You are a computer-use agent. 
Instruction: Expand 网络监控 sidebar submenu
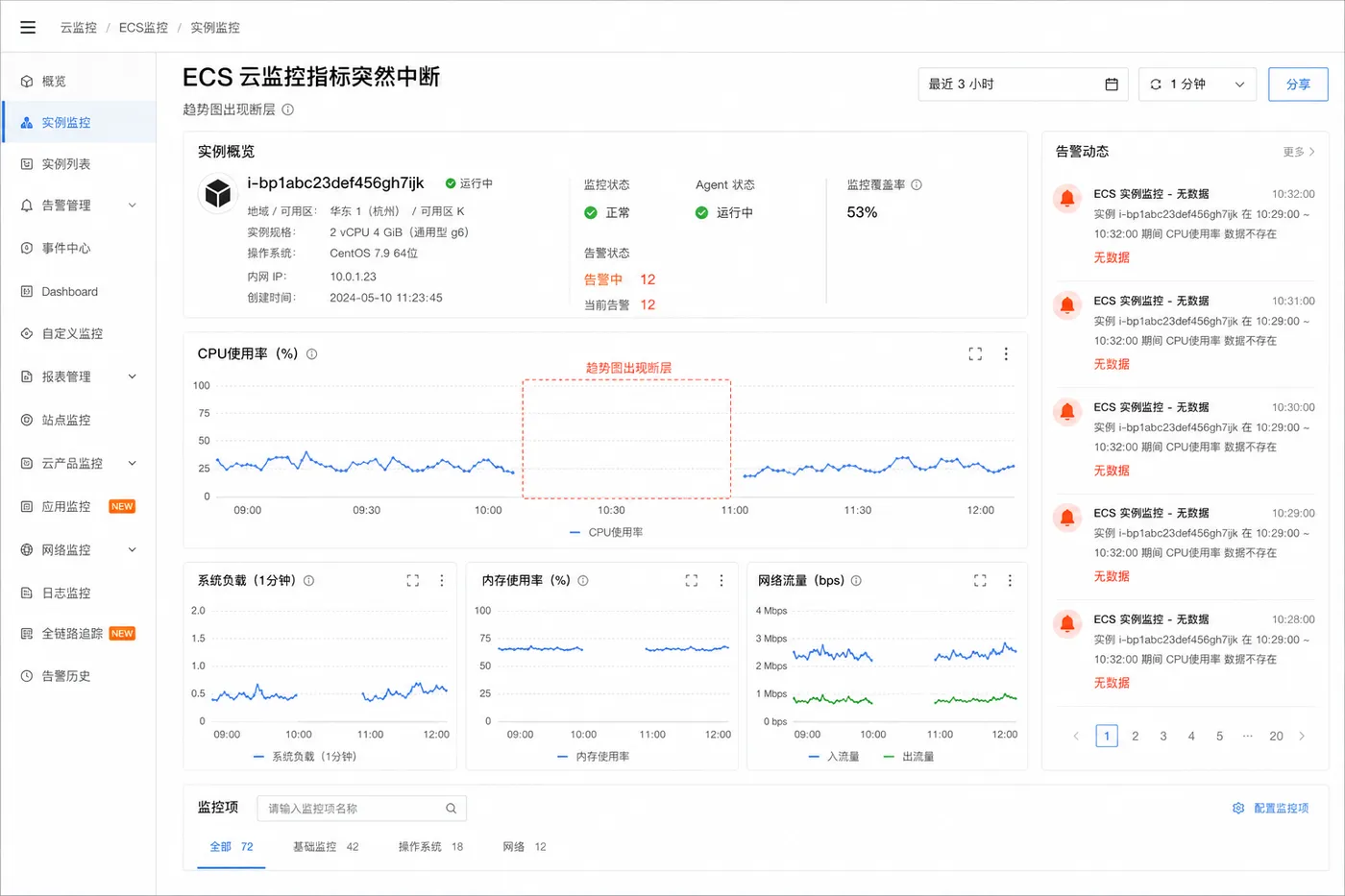coord(133,550)
